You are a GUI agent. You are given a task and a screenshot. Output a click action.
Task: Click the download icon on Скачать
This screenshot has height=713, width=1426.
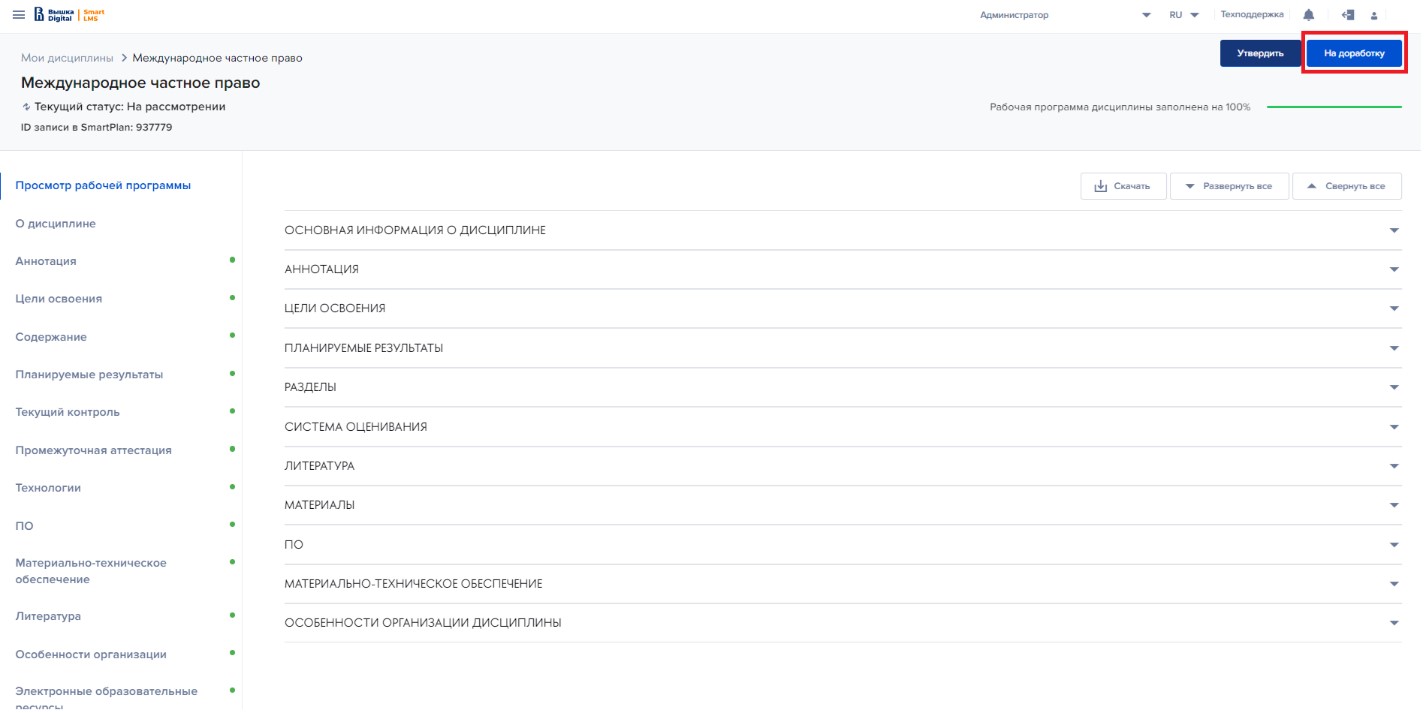tap(1100, 186)
